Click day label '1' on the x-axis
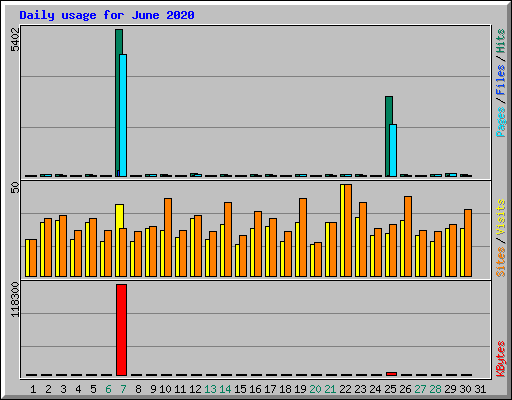512x400 pixels. pyautogui.click(x=33, y=389)
